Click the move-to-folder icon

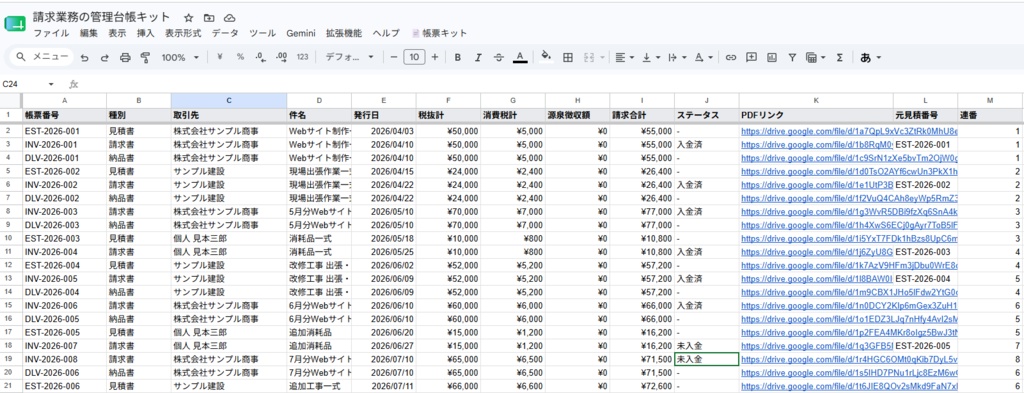[x=209, y=18]
